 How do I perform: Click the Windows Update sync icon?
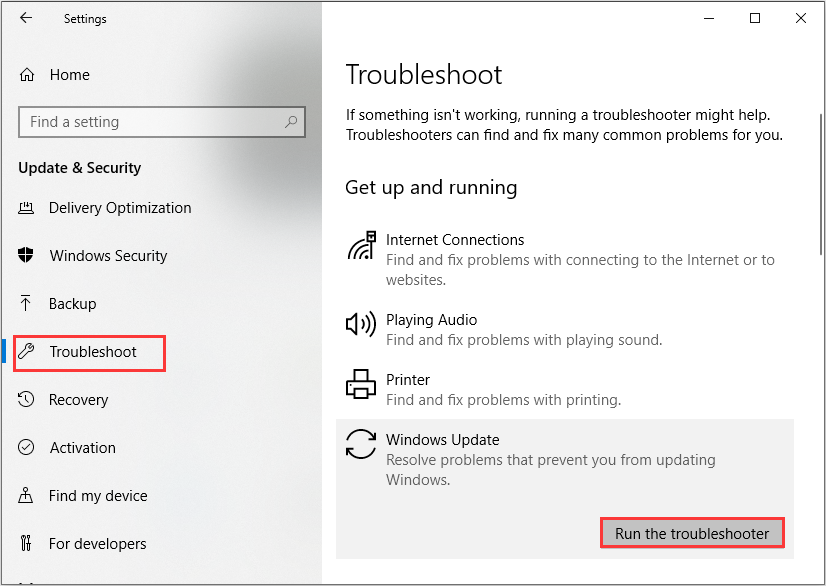(x=361, y=444)
